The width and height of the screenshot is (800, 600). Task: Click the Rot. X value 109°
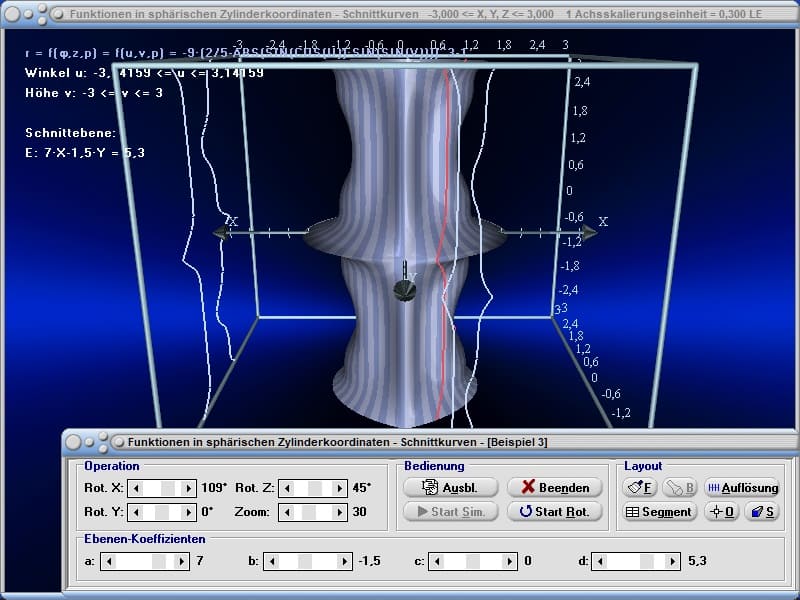214,487
